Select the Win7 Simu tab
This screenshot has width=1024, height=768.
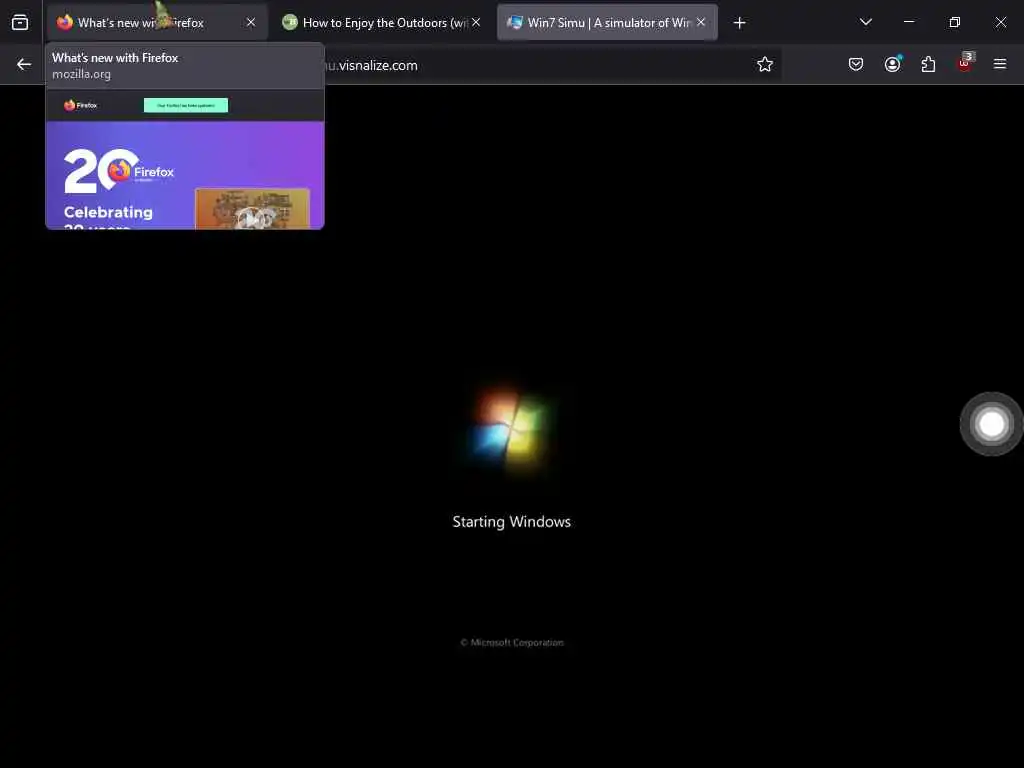[607, 23]
